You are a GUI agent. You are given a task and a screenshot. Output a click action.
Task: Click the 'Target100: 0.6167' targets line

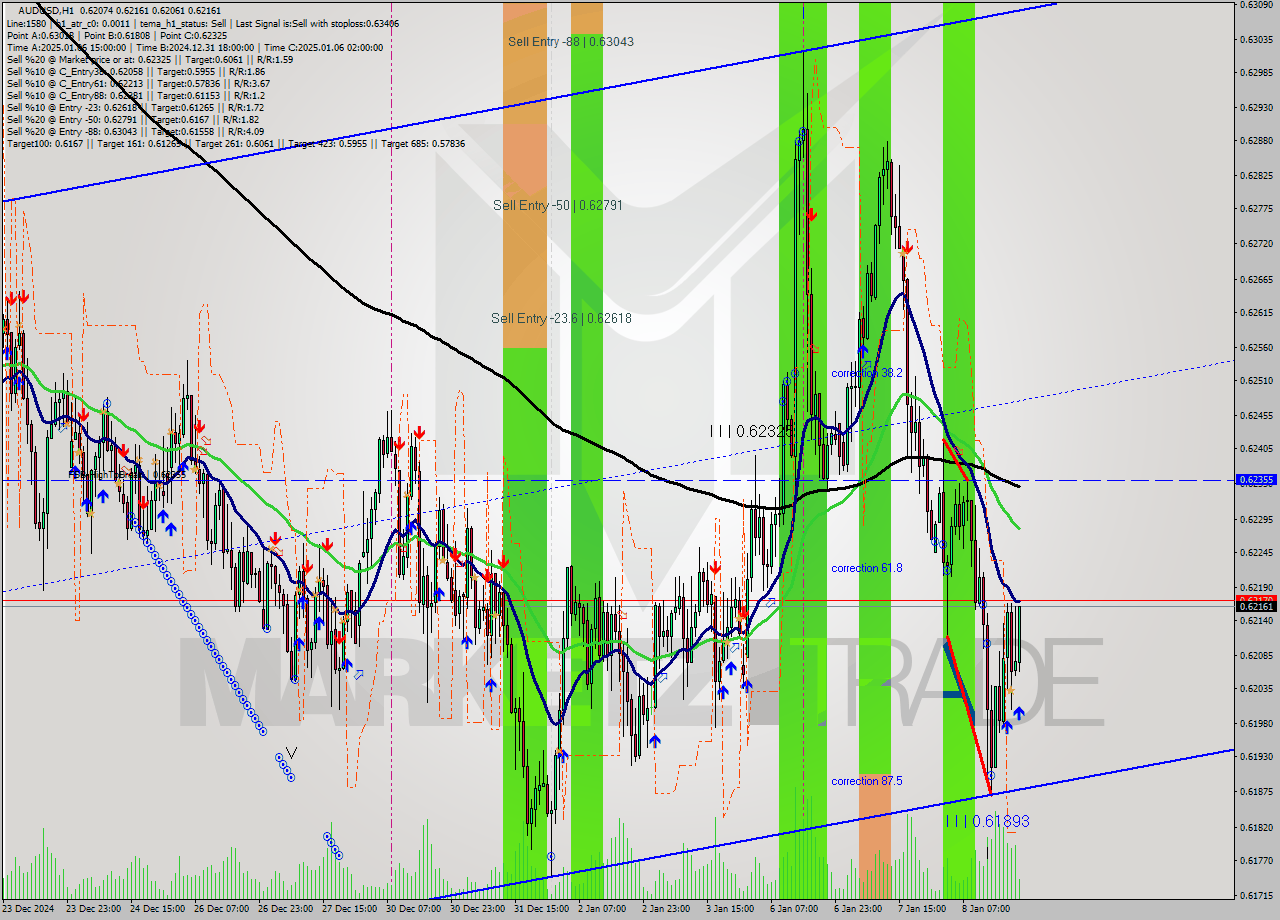[x=236, y=144]
